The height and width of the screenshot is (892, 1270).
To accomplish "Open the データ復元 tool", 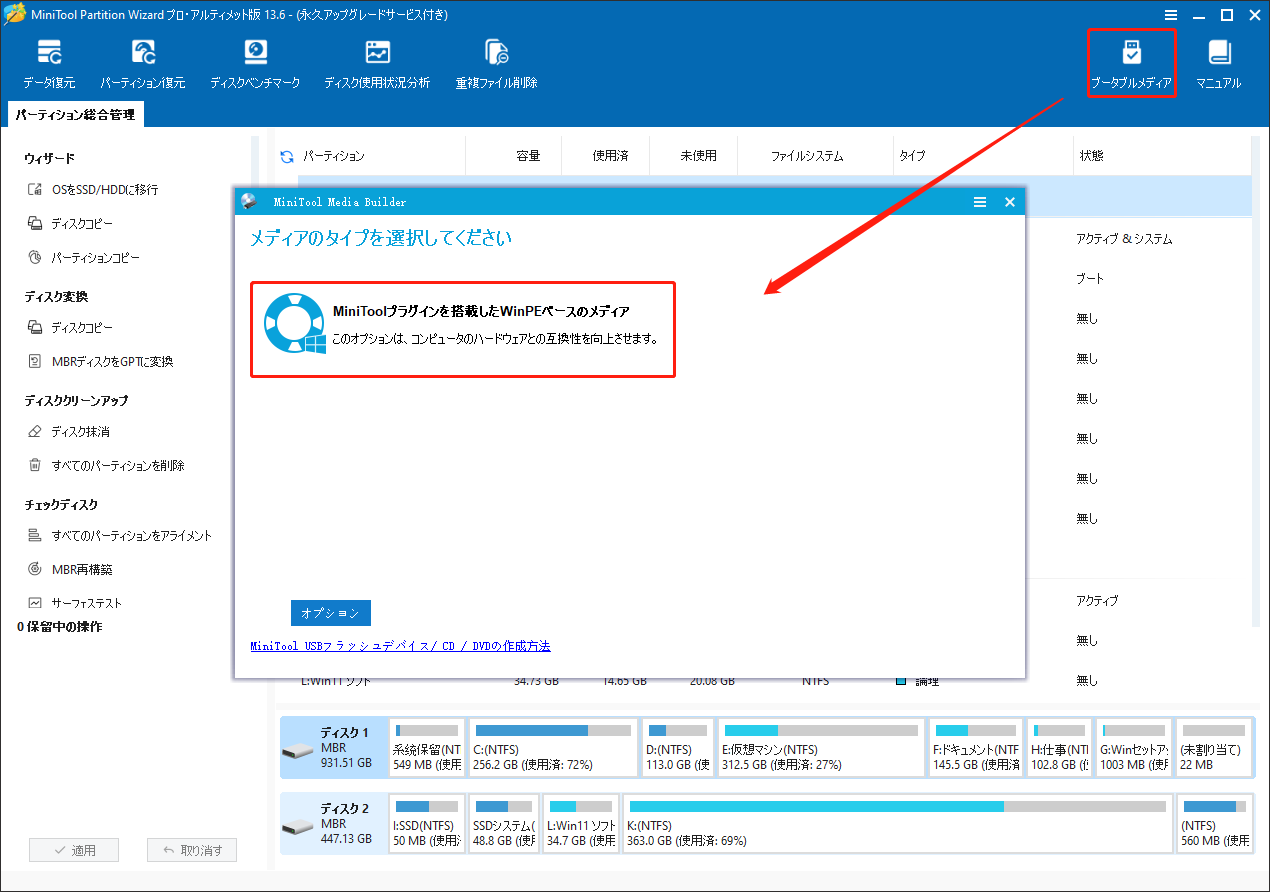I will pyautogui.click(x=49, y=65).
